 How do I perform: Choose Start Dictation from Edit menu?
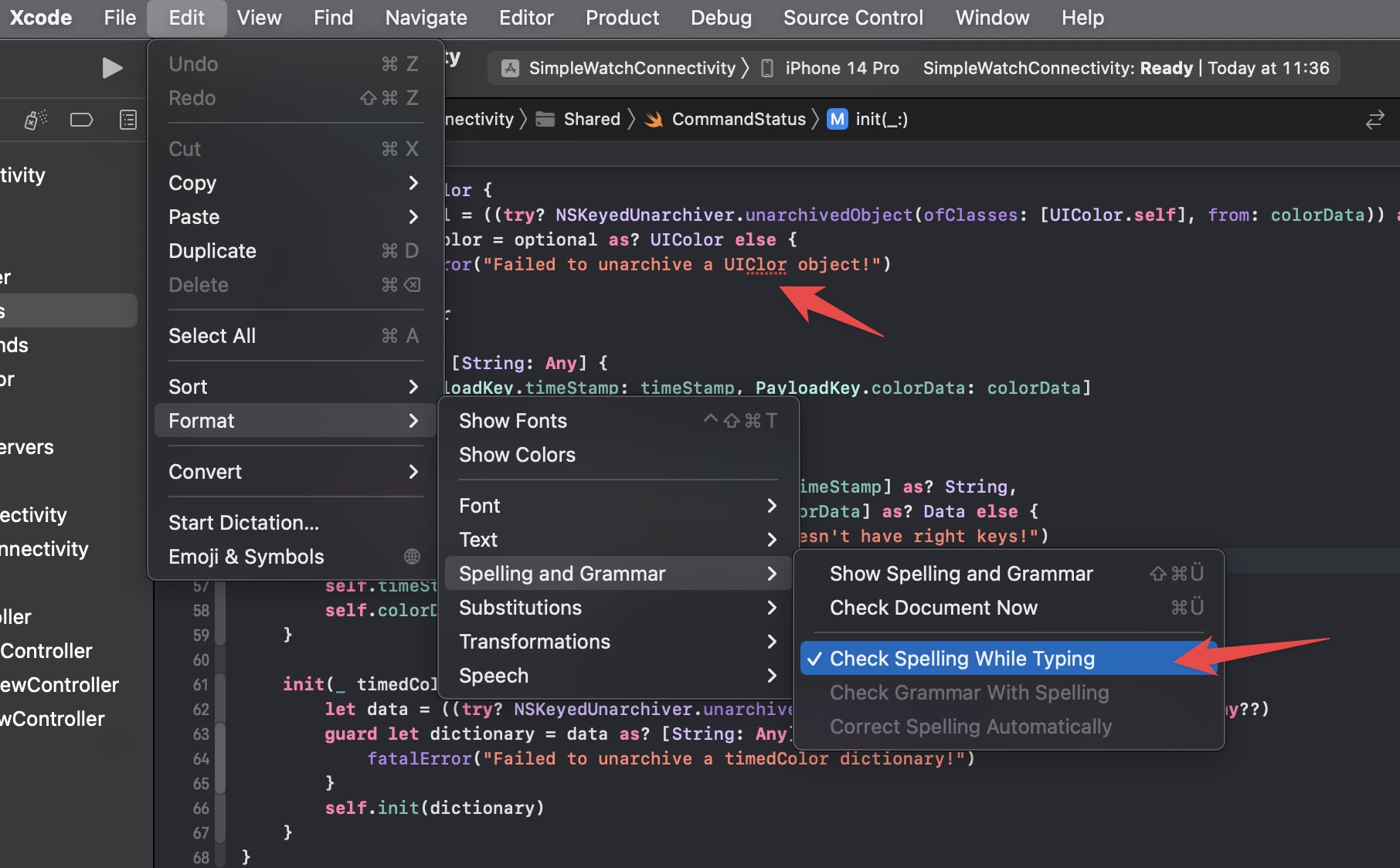(294, 522)
